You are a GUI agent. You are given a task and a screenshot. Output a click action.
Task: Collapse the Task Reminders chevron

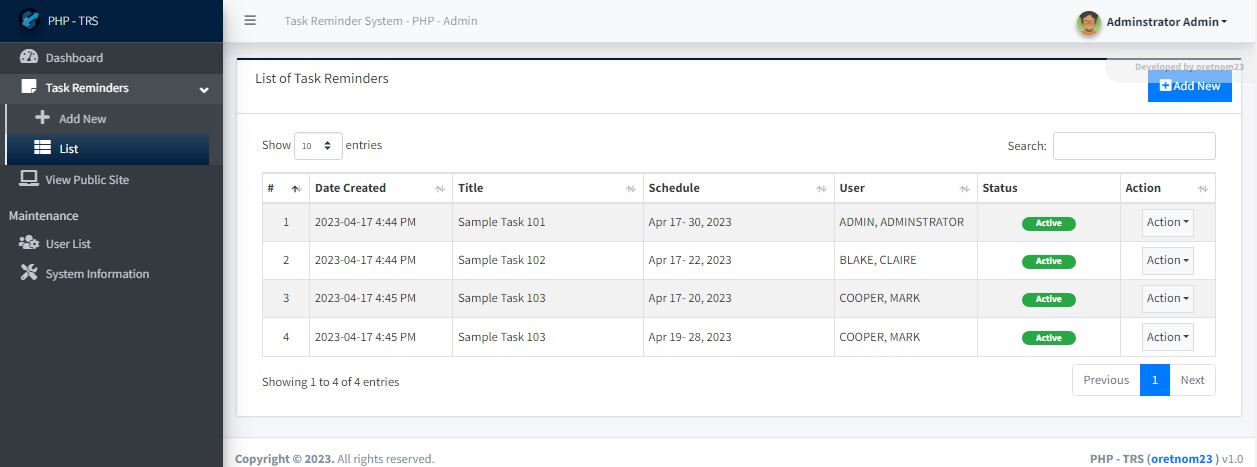coord(204,90)
